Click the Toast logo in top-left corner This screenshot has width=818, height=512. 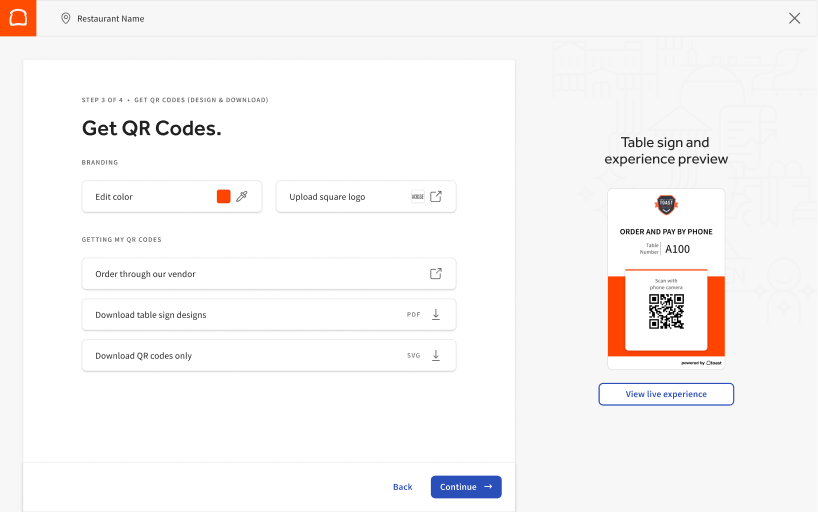coord(18,18)
